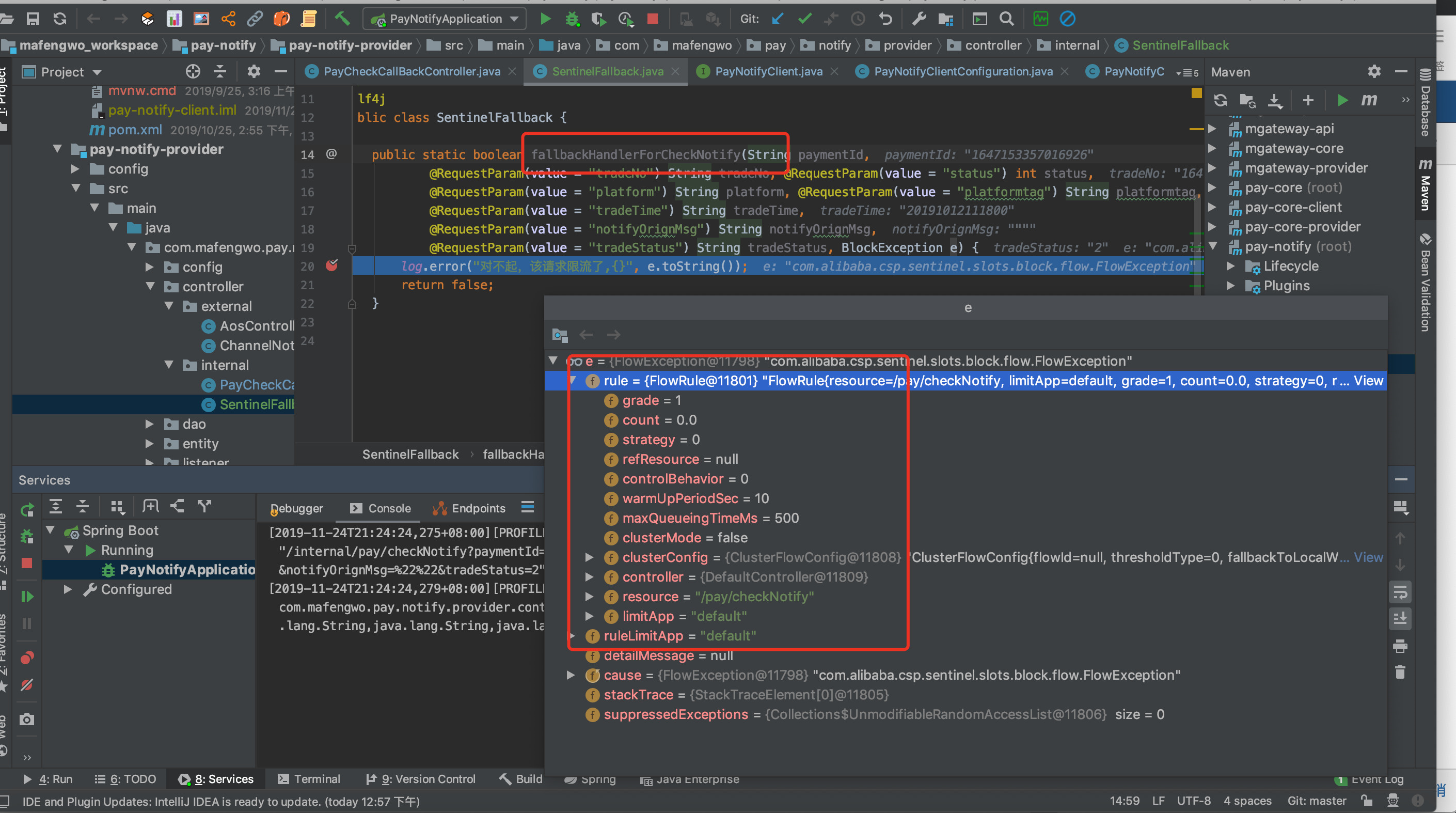Screen dimensions: 1456x813
Task: Open PayNotifyApplication run configuration dropdown
Action: (444, 19)
